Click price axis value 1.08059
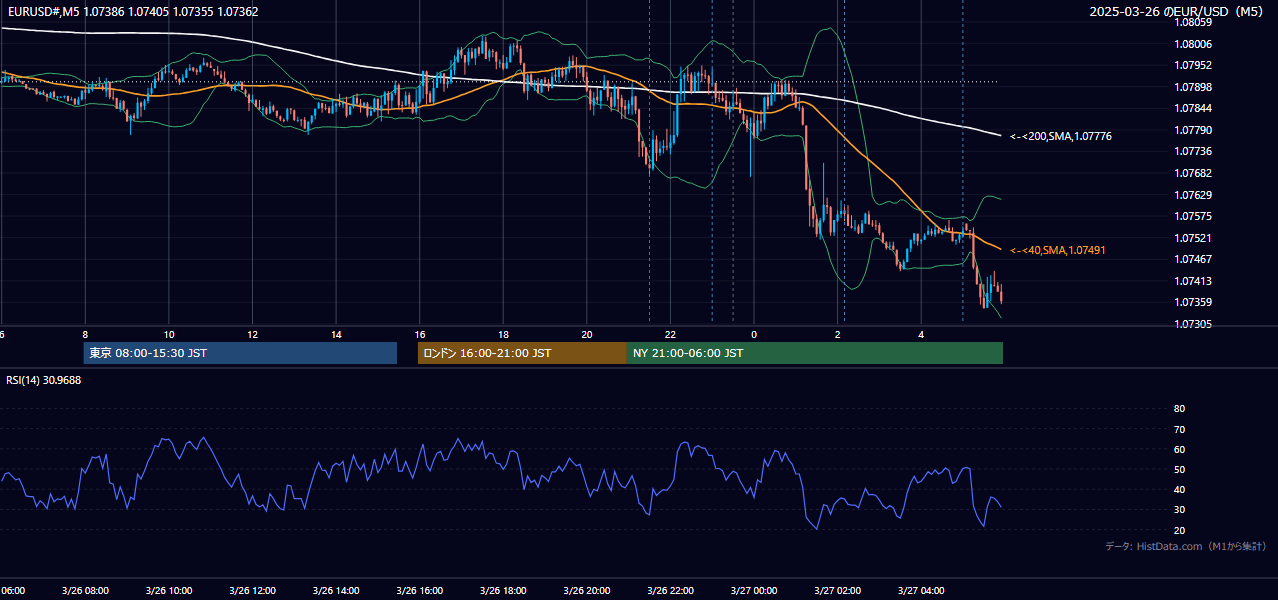Image resolution: width=1278 pixels, height=600 pixels. (1193, 22)
